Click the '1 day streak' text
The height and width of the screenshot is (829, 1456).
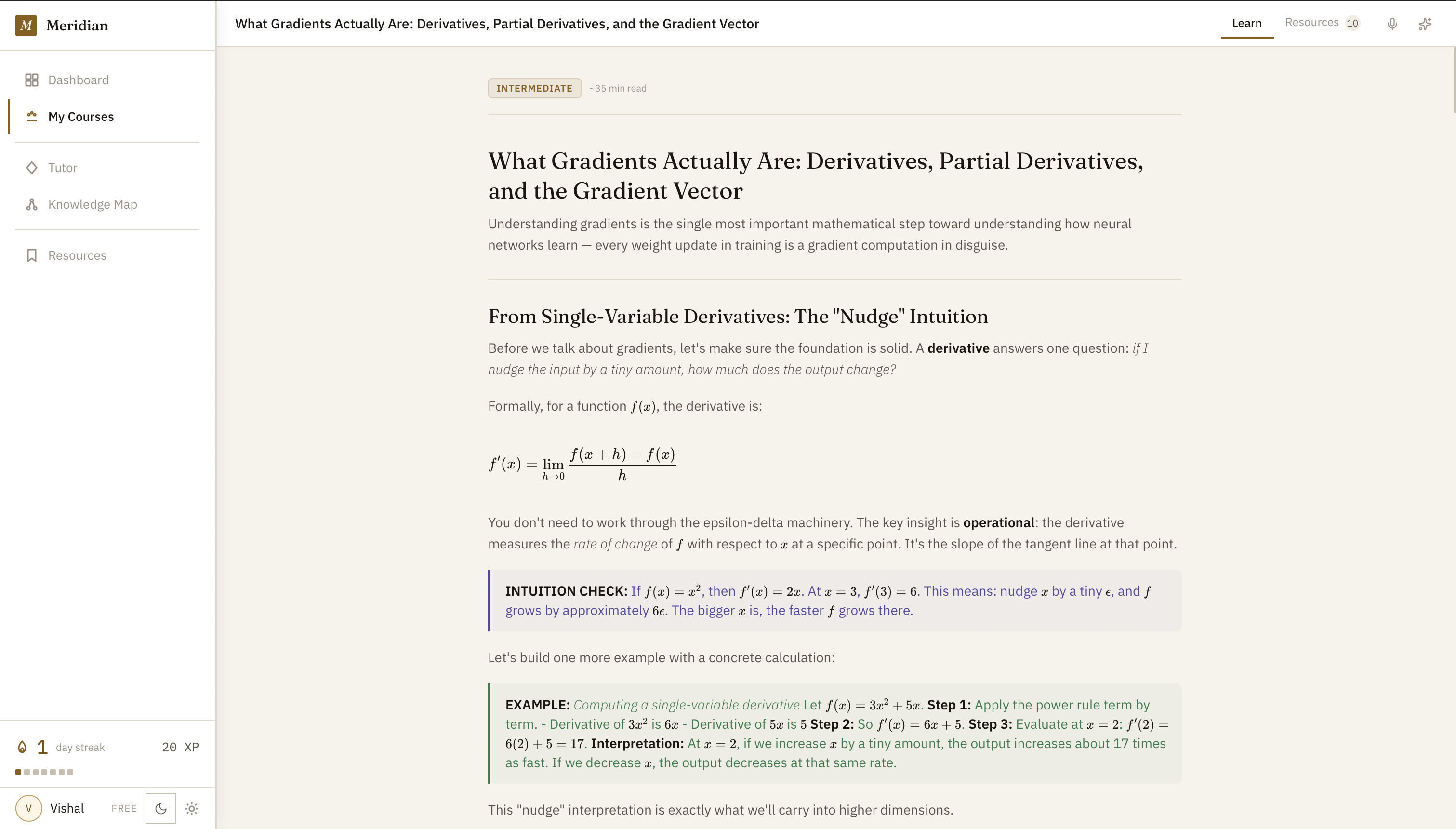pos(71,747)
